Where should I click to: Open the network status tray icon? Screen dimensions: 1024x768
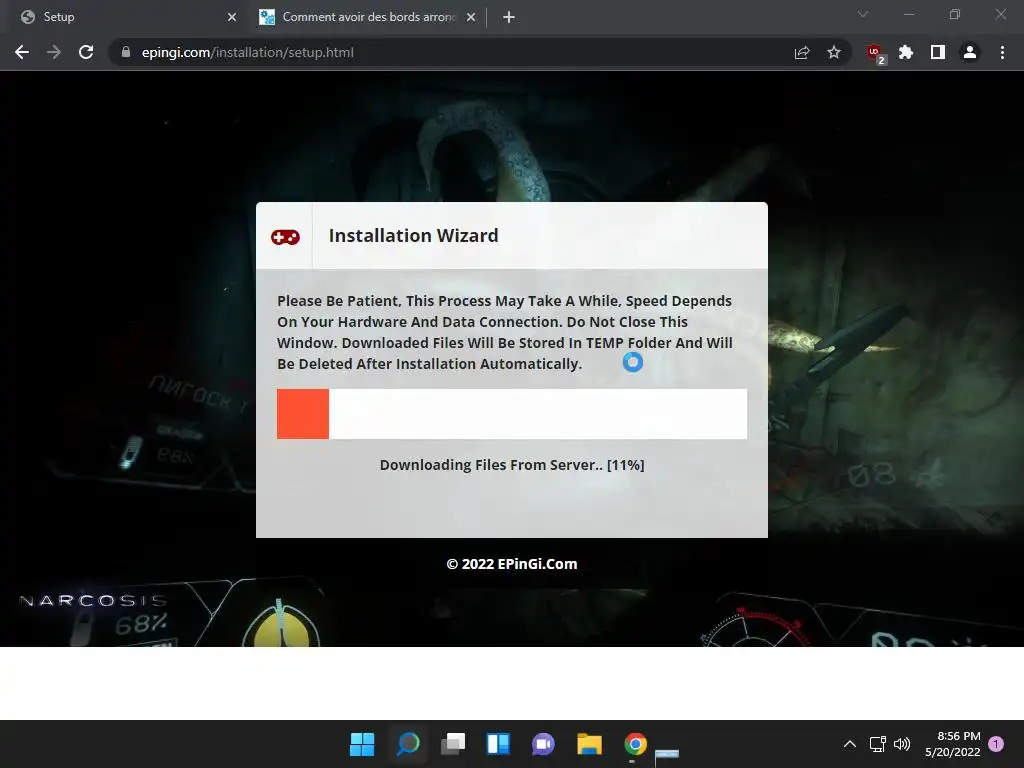click(878, 744)
